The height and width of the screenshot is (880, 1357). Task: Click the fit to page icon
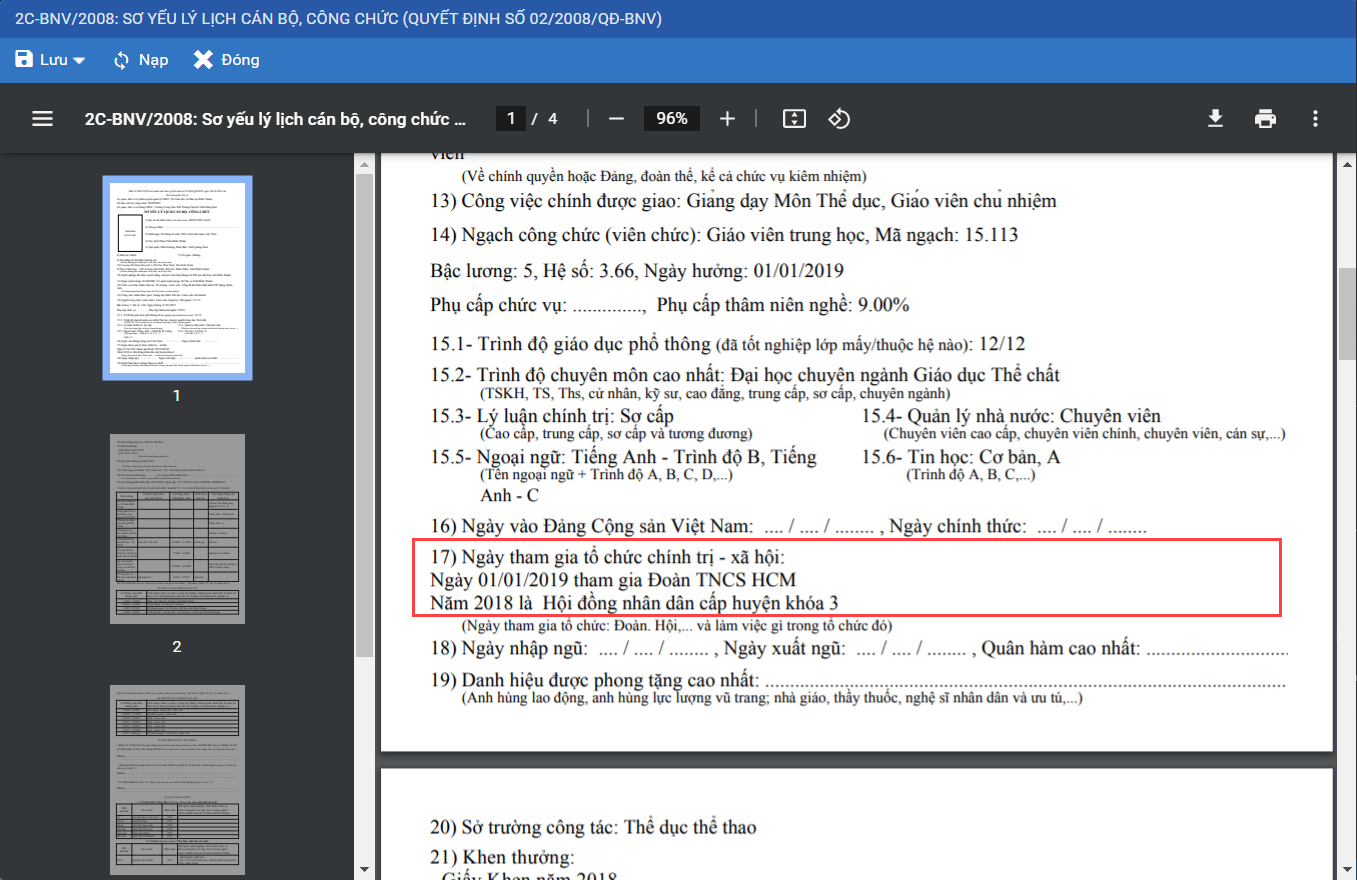(x=793, y=119)
